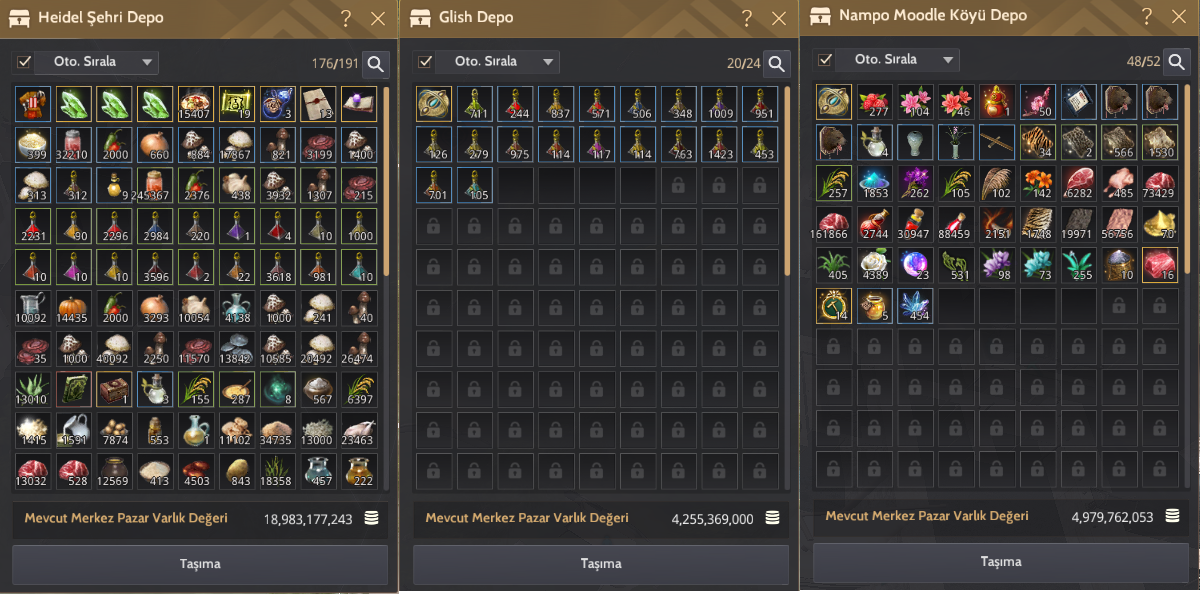1201x594 pixels.
Task: Toggle Oto. Sırala checkbox in Nampo Moodle Depo
Action: pyautogui.click(x=825, y=60)
